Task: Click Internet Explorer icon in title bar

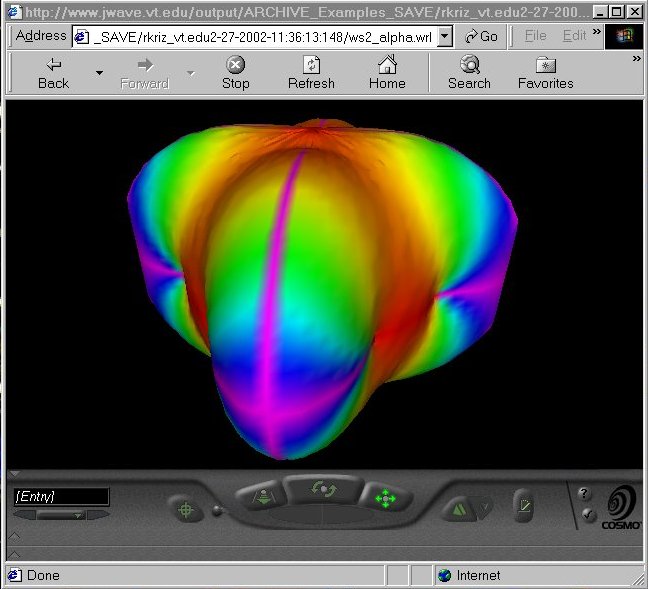Action: (x=16, y=12)
